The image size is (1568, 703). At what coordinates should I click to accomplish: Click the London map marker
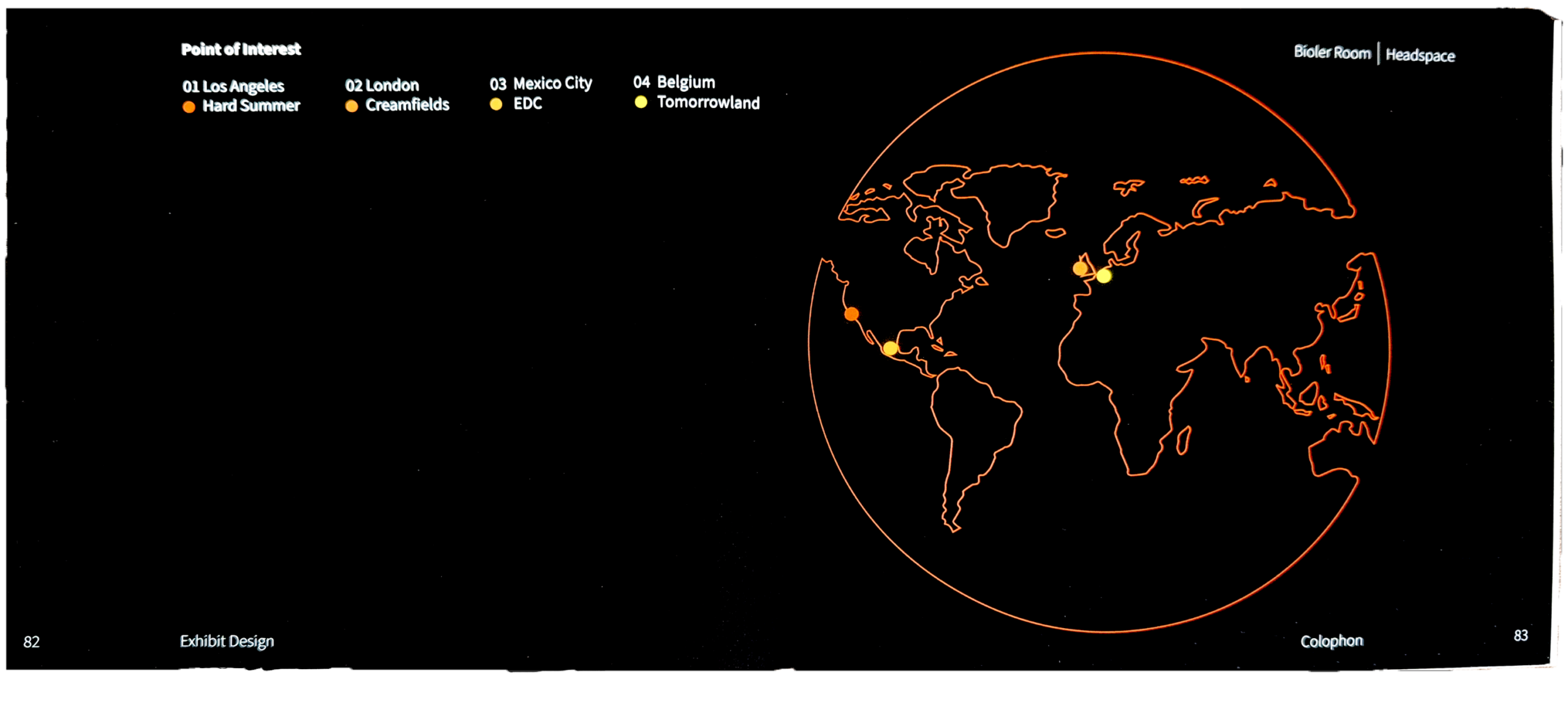point(1080,268)
